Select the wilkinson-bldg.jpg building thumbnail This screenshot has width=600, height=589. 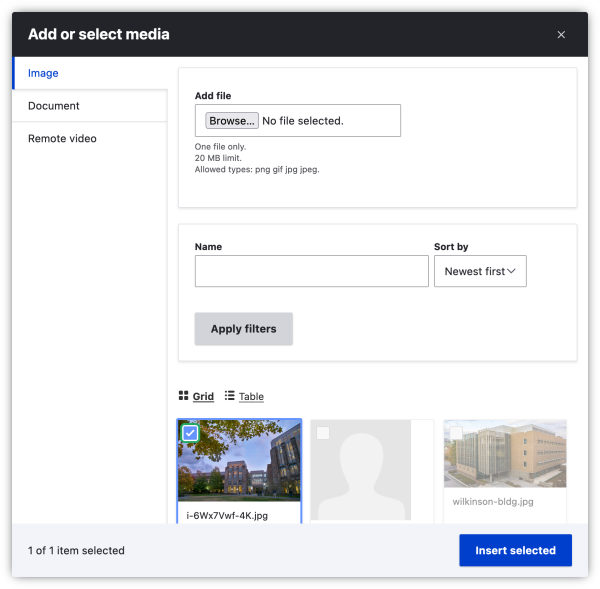[x=505, y=454]
